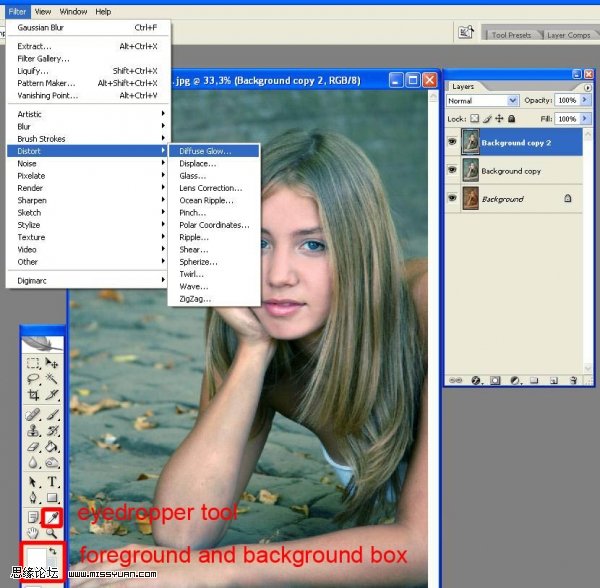Select the Path Selection tool
Screen dimensions: 600x588
coord(33,481)
